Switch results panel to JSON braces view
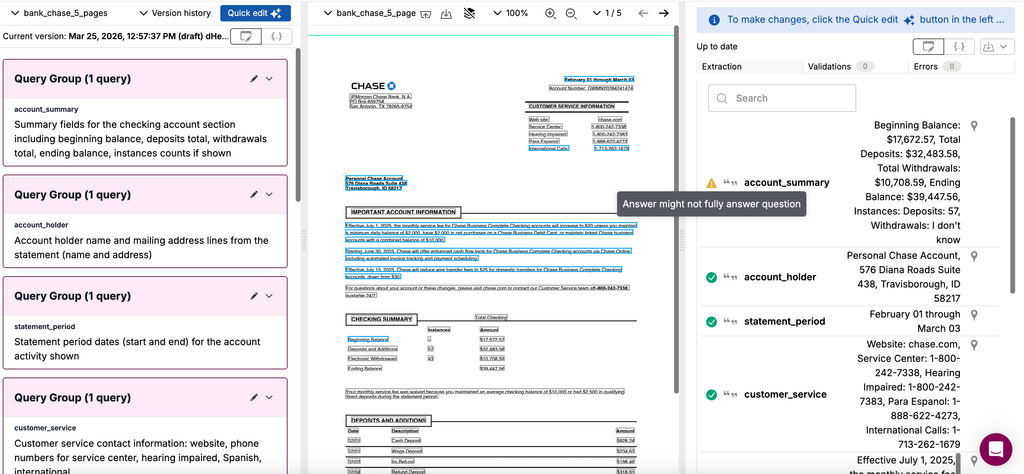This screenshot has width=1024, height=474. tap(959, 46)
